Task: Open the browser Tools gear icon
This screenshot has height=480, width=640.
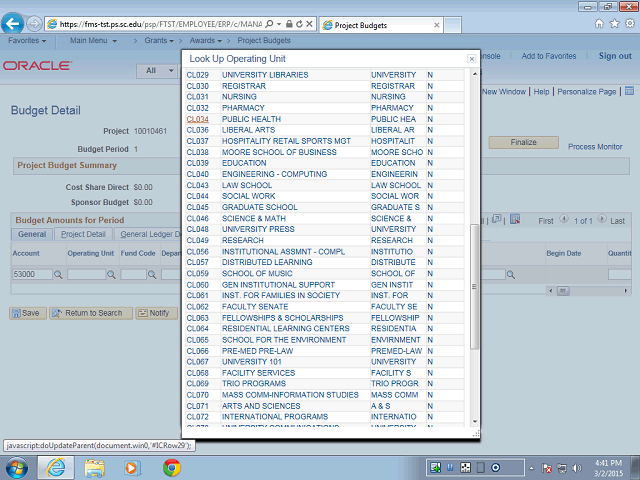Action: pyautogui.click(x=630, y=24)
